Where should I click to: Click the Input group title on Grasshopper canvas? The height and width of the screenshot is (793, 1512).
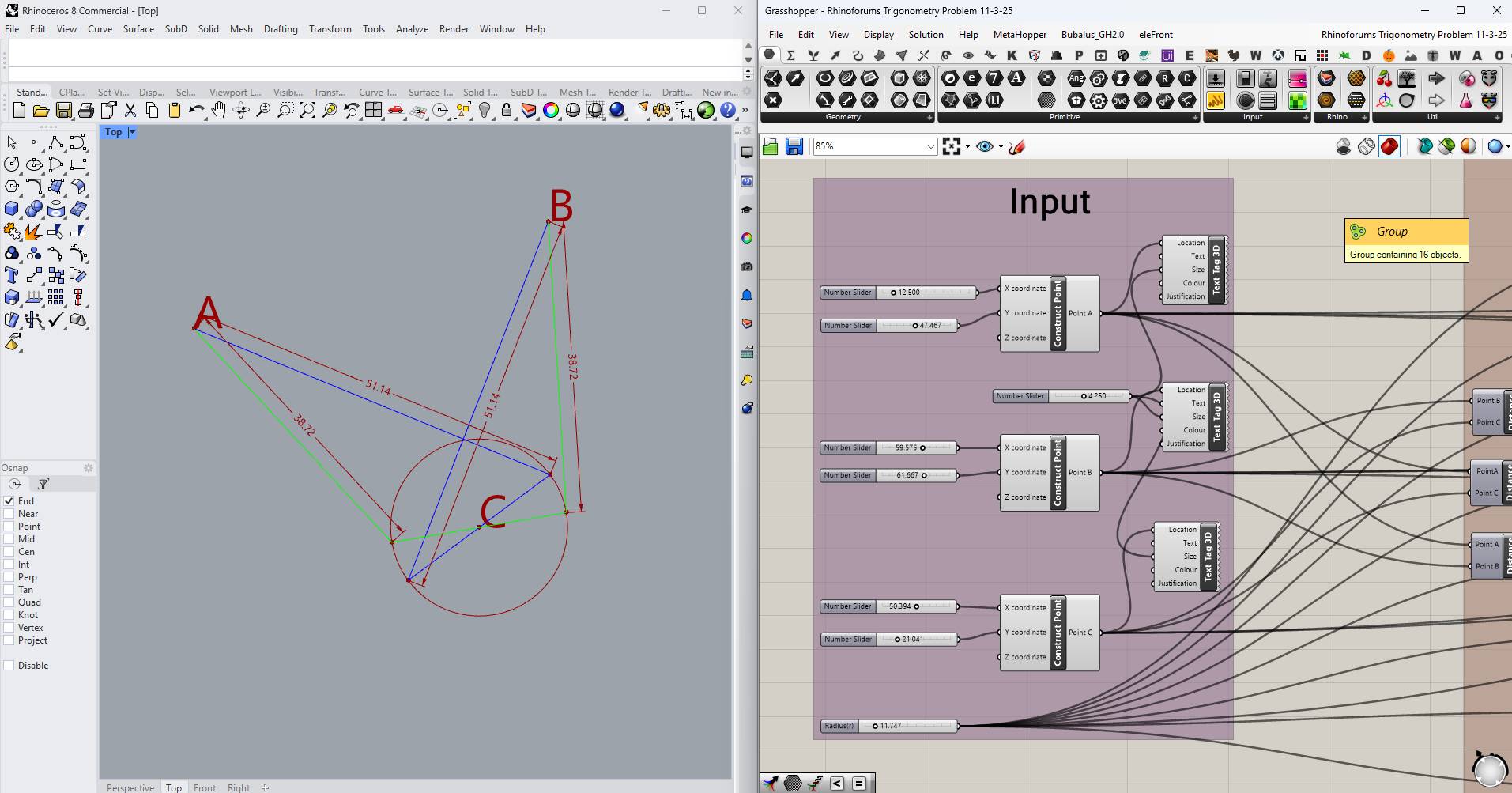1050,202
